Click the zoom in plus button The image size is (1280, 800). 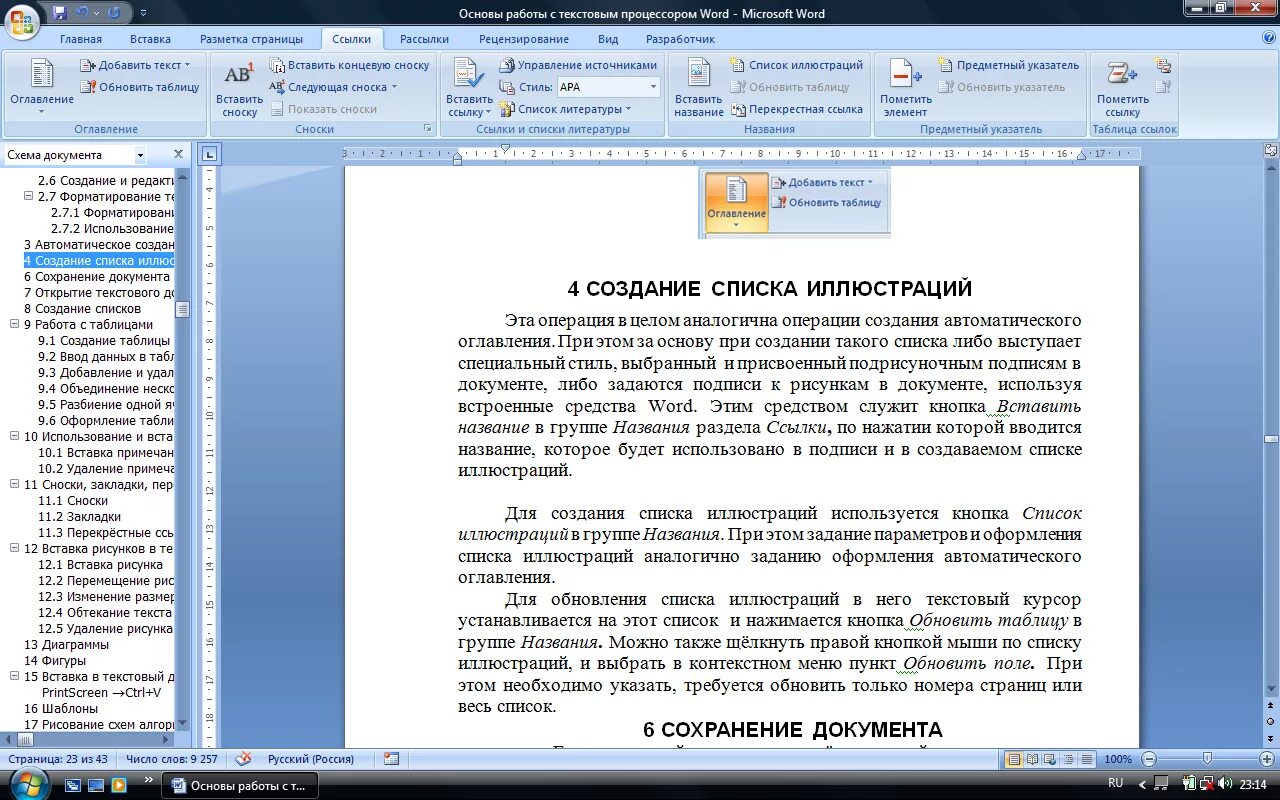(1268, 759)
